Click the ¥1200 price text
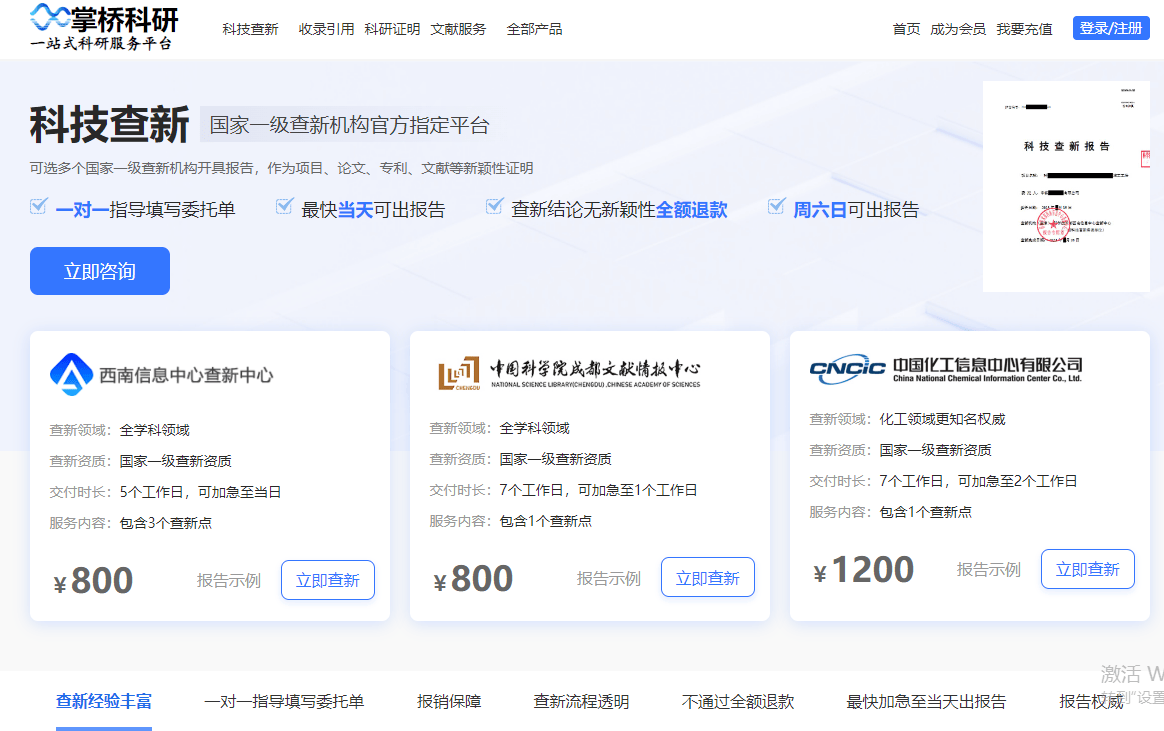This screenshot has width=1164, height=731. pos(863,570)
